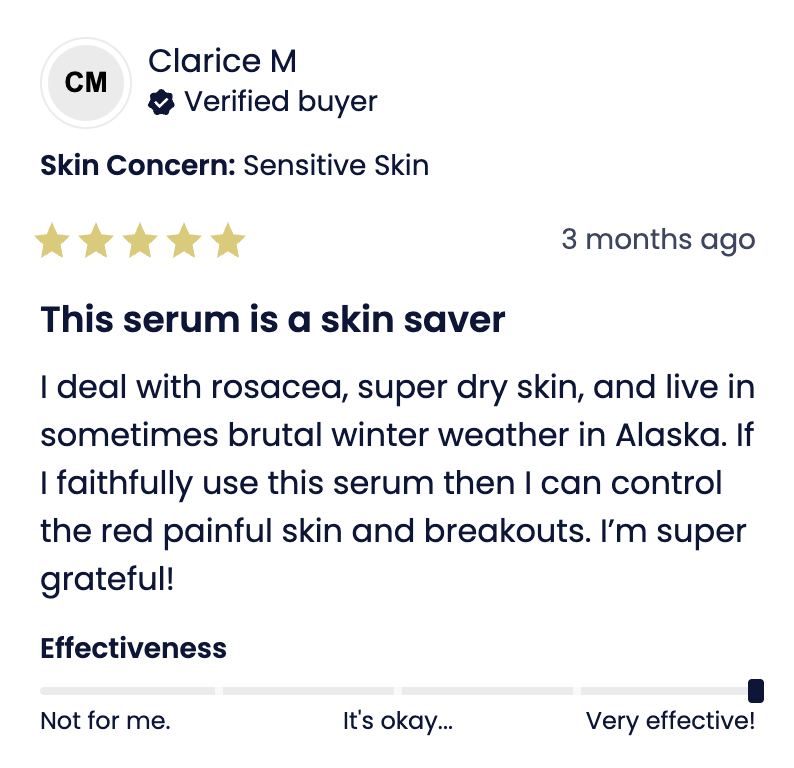Click the first effectiveness bar segment
Image resolution: width=794 pixels, height=768 pixels.
[127, 691]
